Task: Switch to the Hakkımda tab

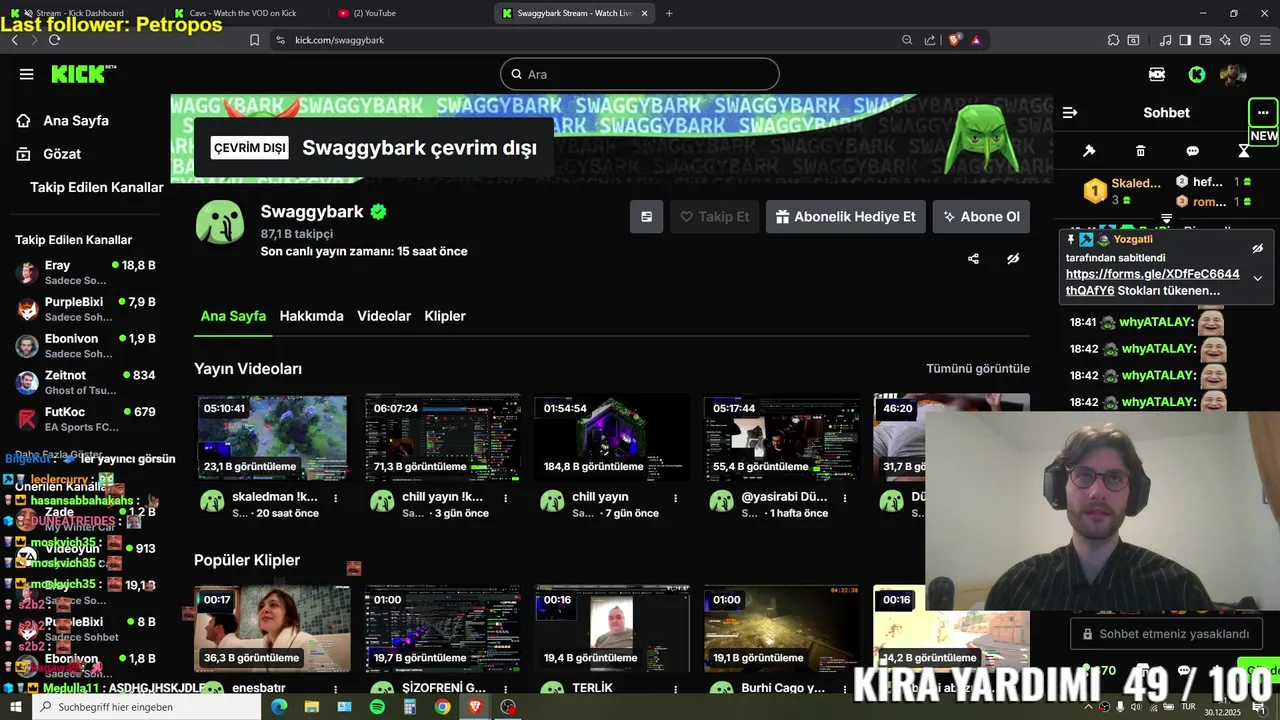Action: click(x=311, y=316)
